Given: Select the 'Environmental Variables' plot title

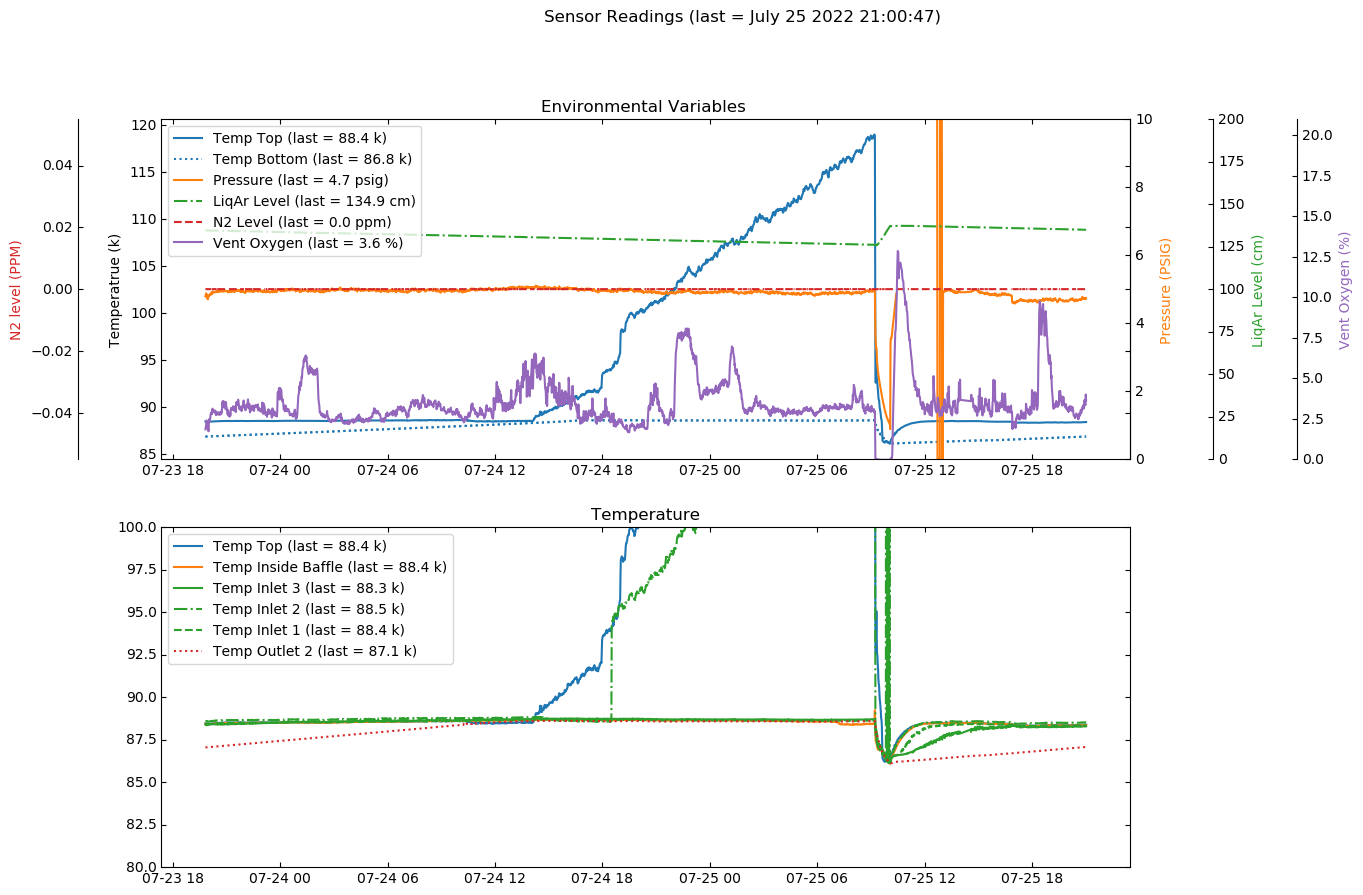Looking at the screenshot, I should pyautogui.click(x=643, y=107).
